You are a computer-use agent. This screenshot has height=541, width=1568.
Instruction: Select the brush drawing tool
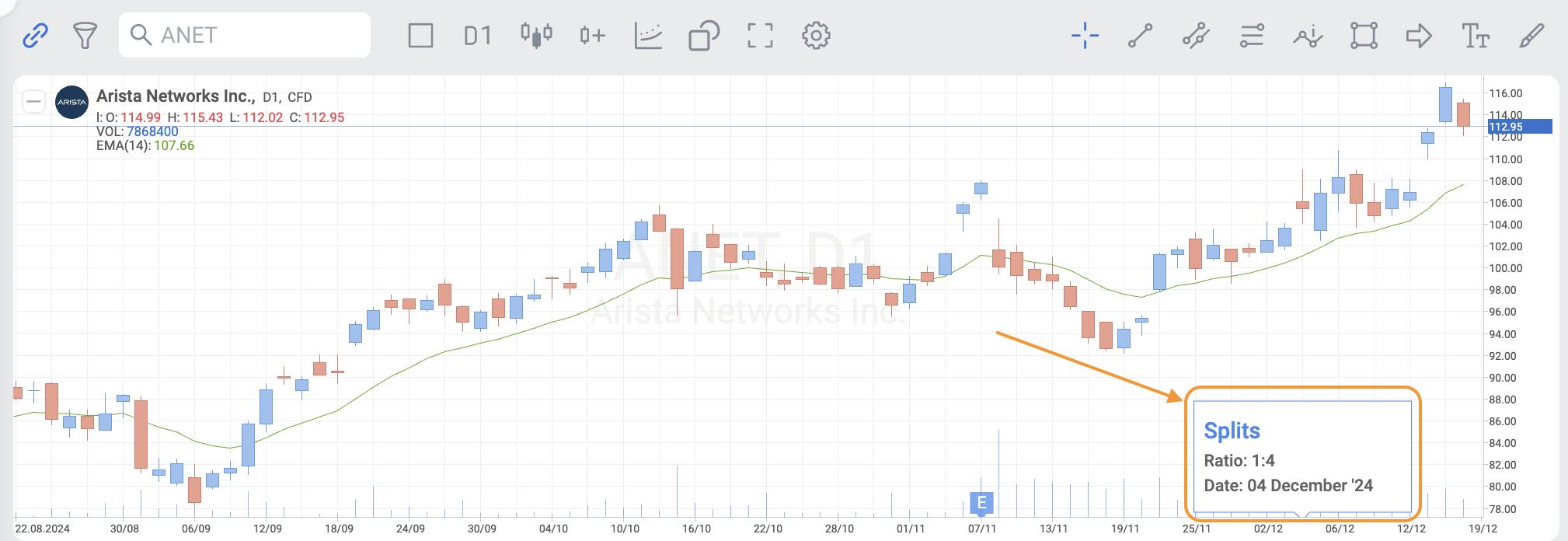[1531, 35]
